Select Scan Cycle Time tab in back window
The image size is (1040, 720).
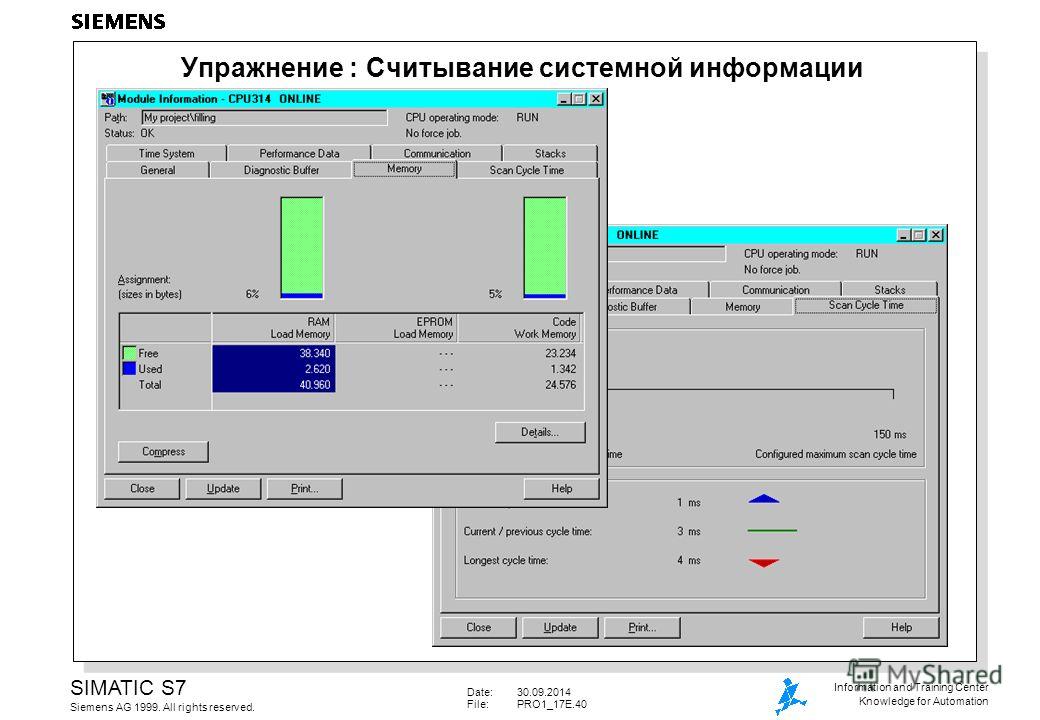coord(866,306)
